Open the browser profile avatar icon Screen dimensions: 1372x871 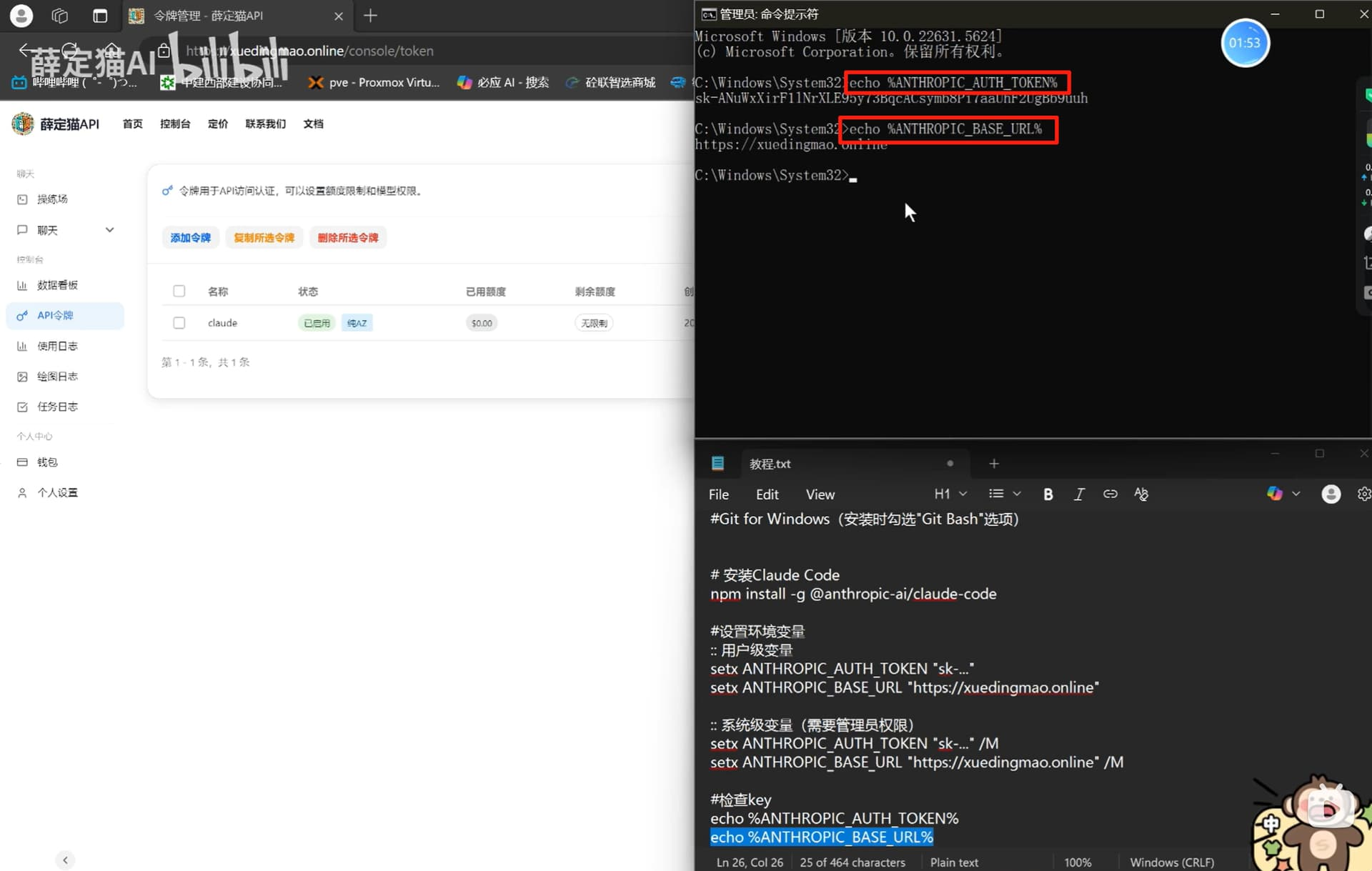tap(21, 15)
